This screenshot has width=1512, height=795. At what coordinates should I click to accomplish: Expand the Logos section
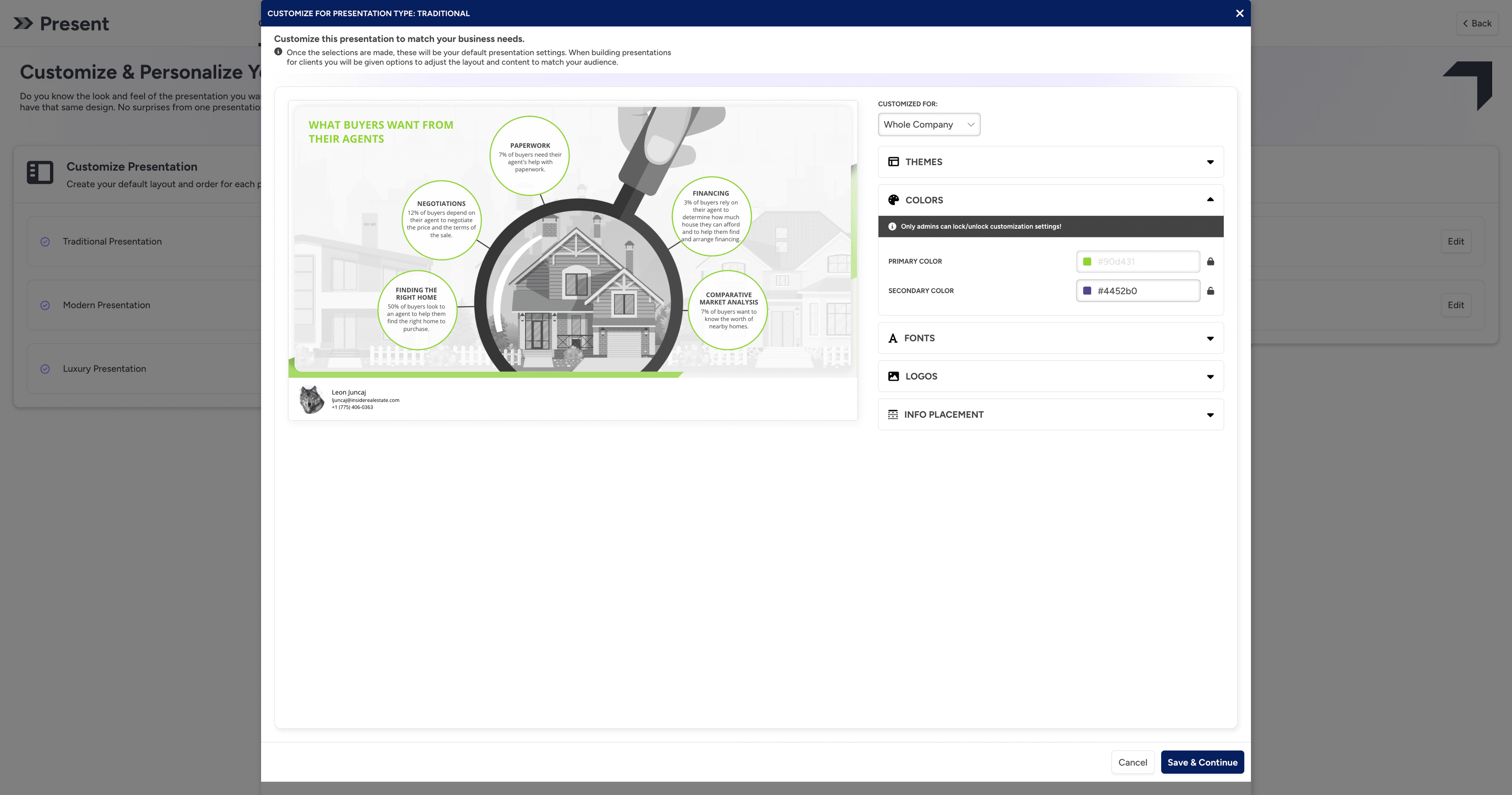tap(1050, 376)
